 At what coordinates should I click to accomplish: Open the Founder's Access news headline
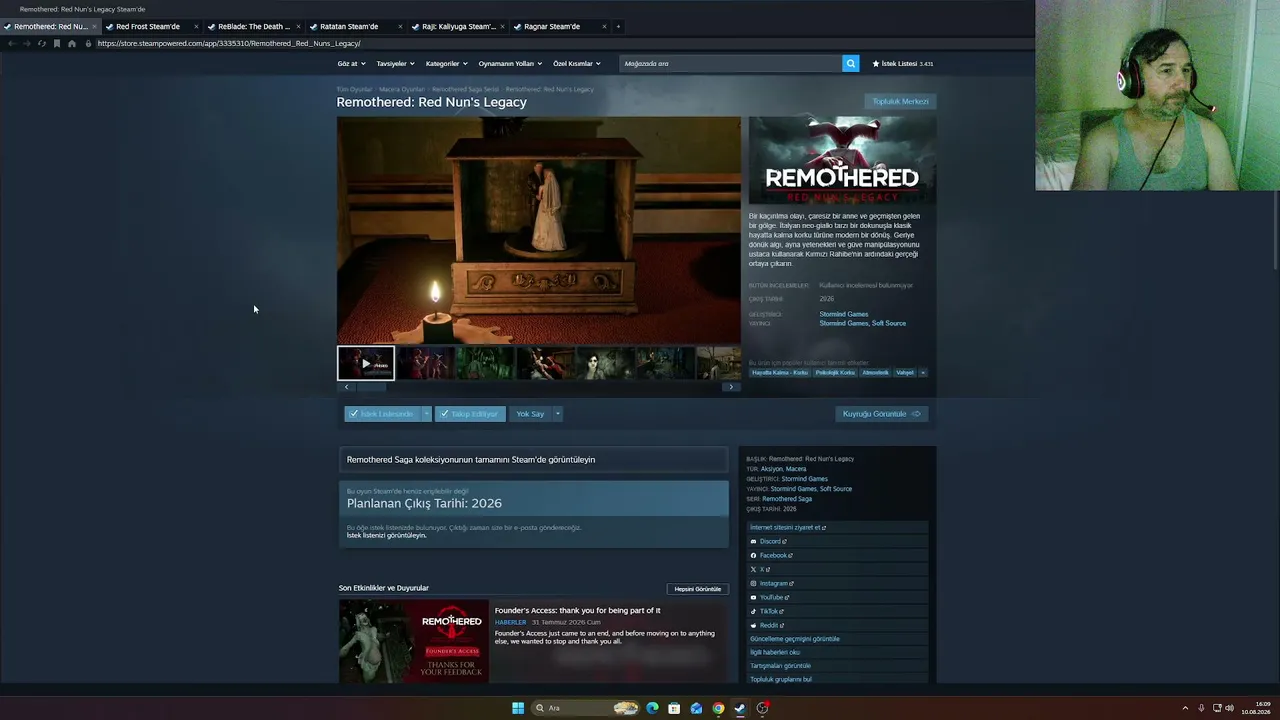(x=578, y=610)
